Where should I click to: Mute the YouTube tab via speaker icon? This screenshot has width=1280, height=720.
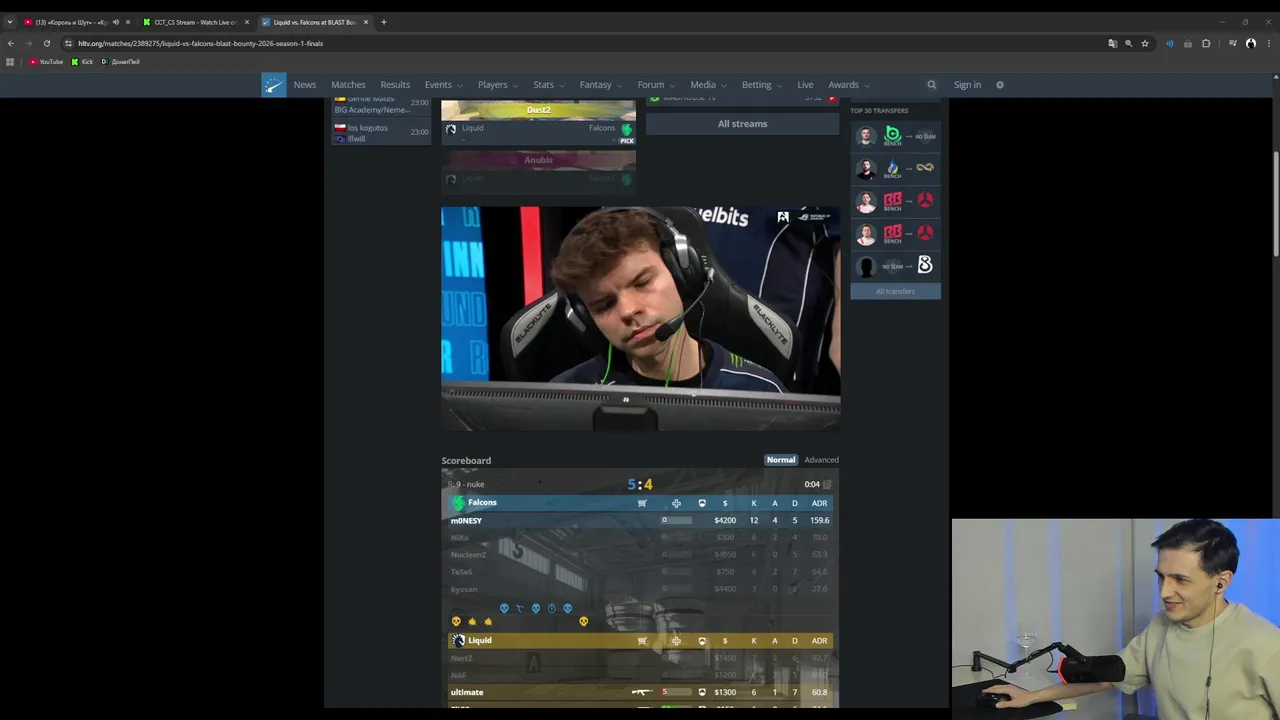click(116, 22)
